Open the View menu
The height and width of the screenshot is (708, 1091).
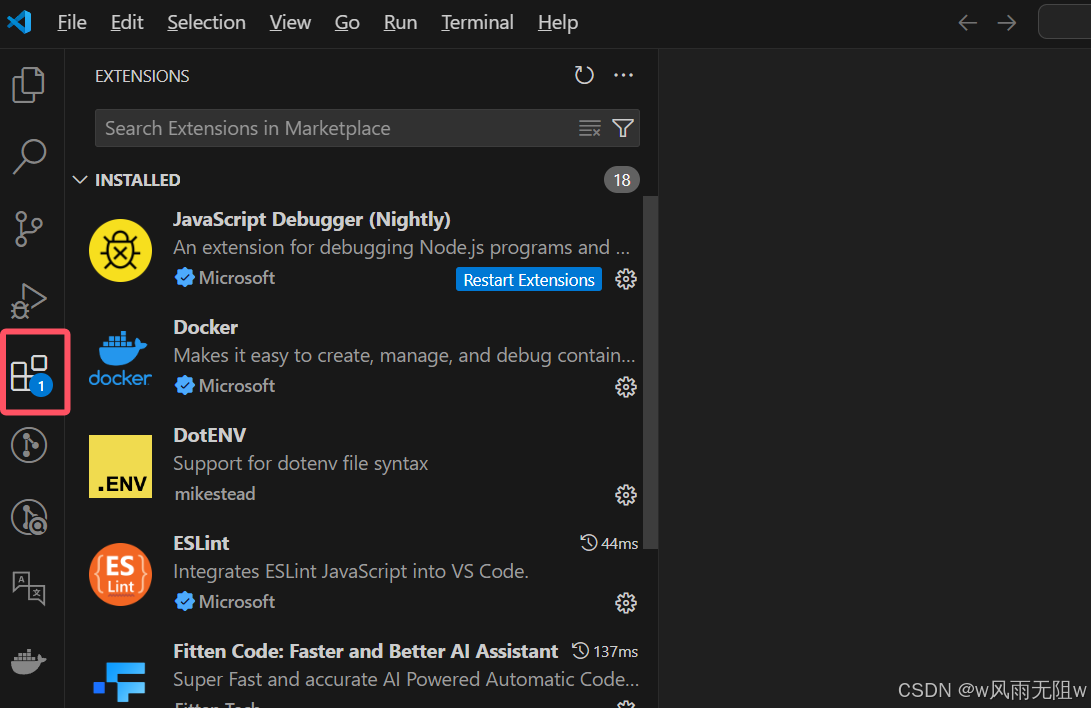click(290, 22)
